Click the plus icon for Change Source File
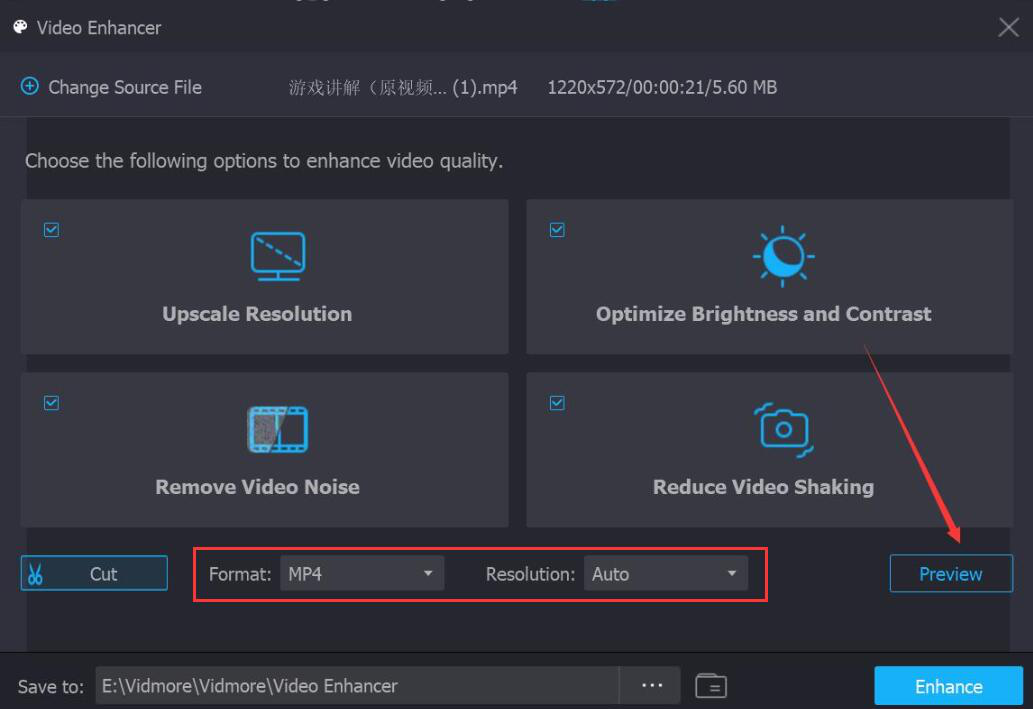Viewport: 1033px width, 709px height. point(30,86)
